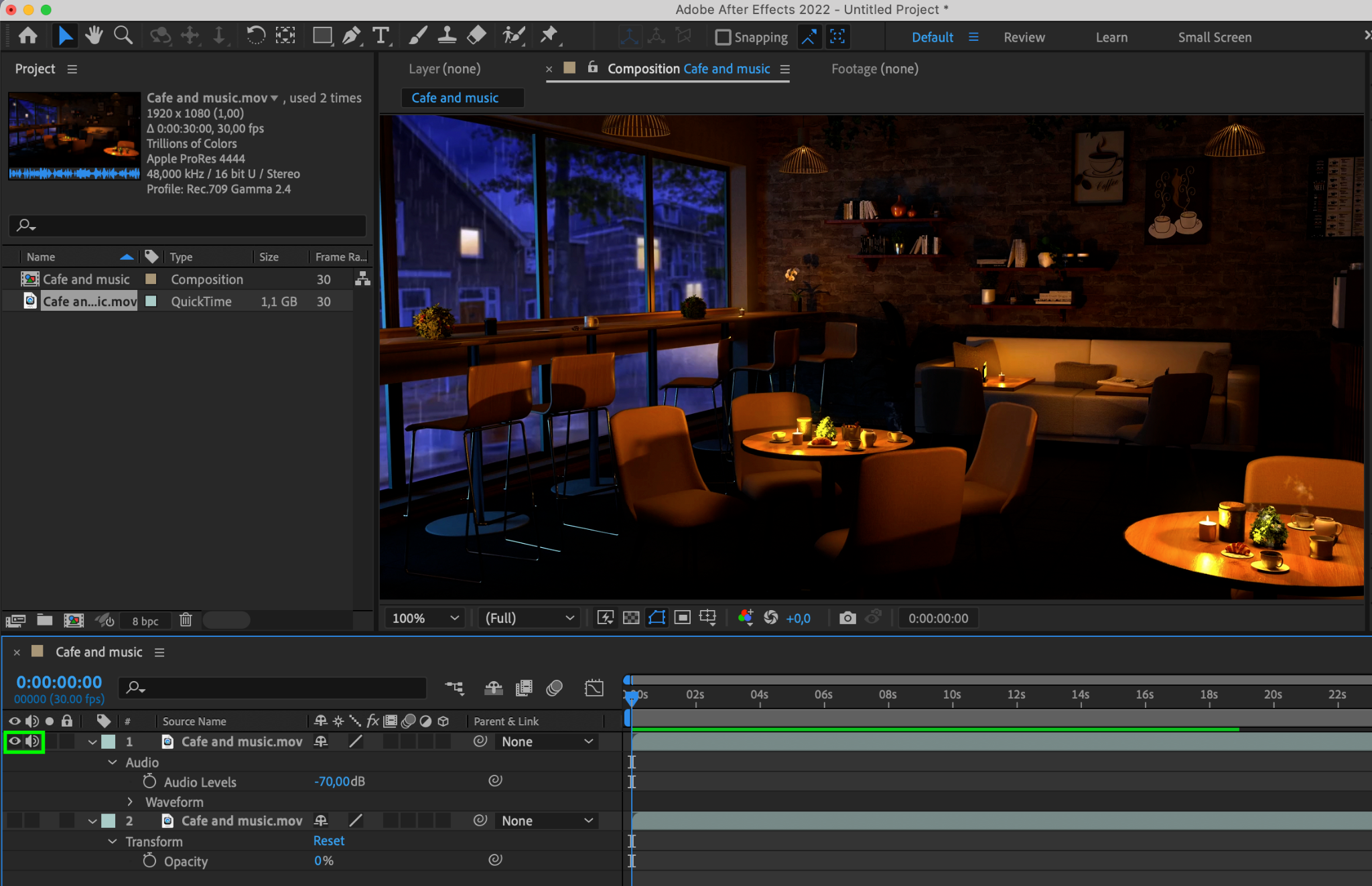
Task: Open the (Full) resolution dropdown
Action: [x=529, y=618]
